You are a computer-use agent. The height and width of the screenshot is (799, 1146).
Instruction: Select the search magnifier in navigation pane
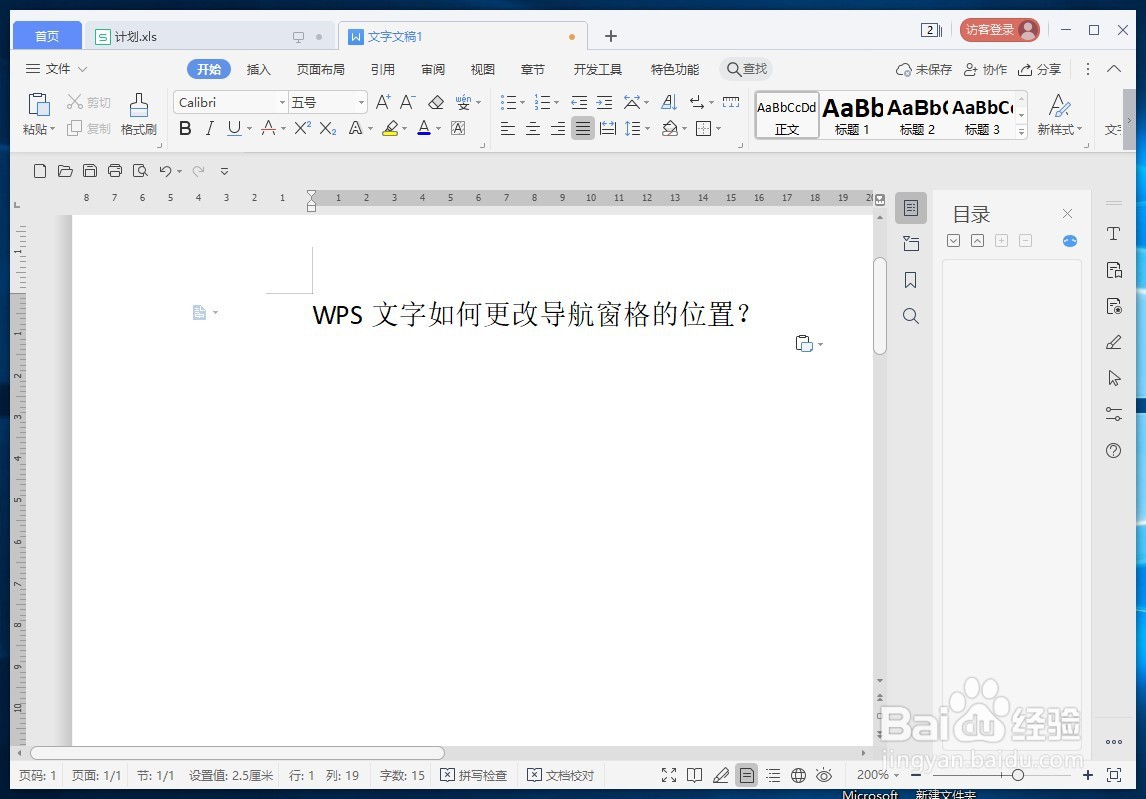(x=911, y=316)
